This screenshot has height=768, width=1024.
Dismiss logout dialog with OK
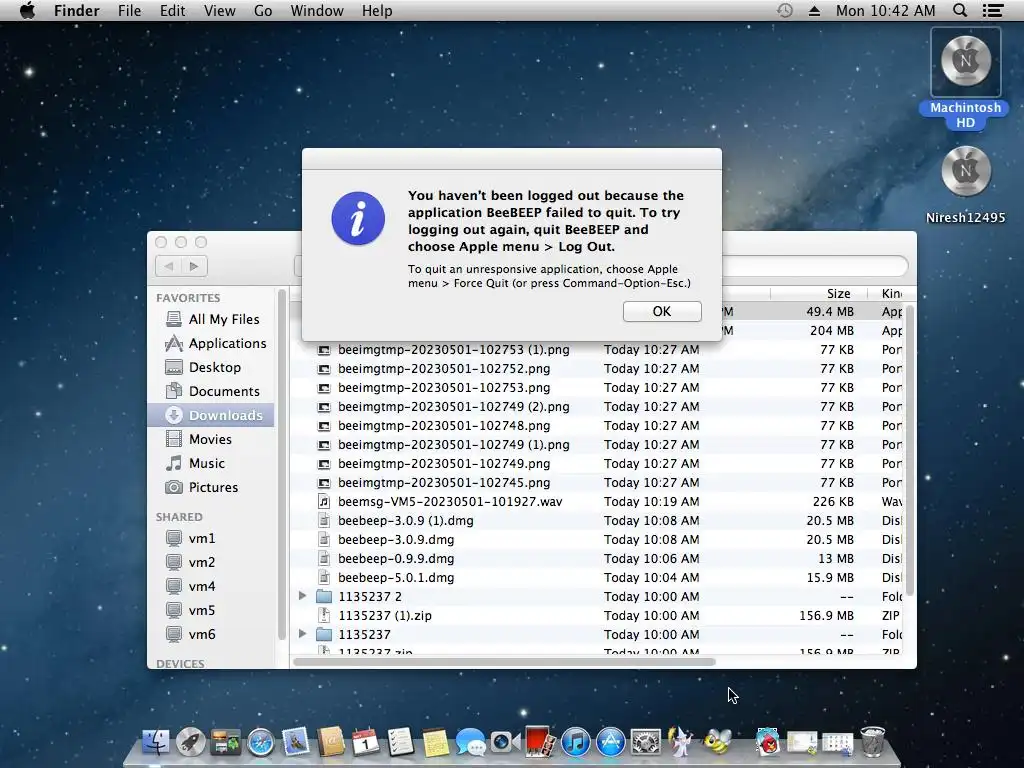[x=662, y=311]
